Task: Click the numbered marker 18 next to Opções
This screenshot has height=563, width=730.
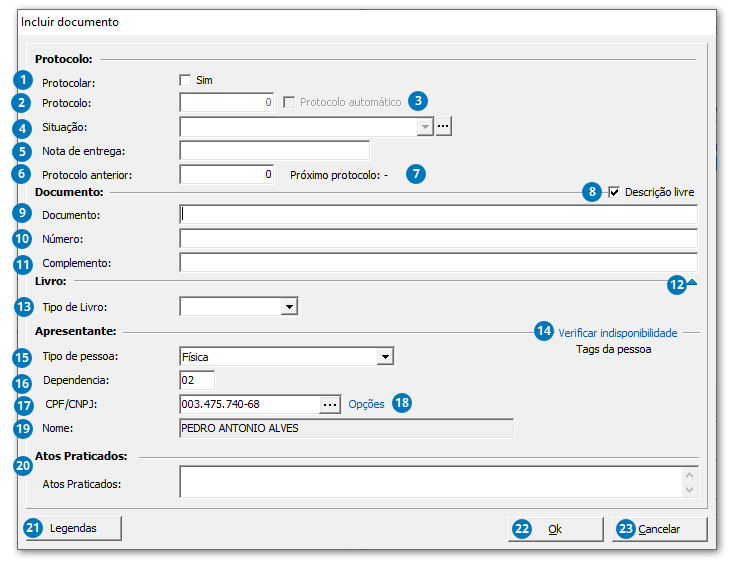Action: 402,403
